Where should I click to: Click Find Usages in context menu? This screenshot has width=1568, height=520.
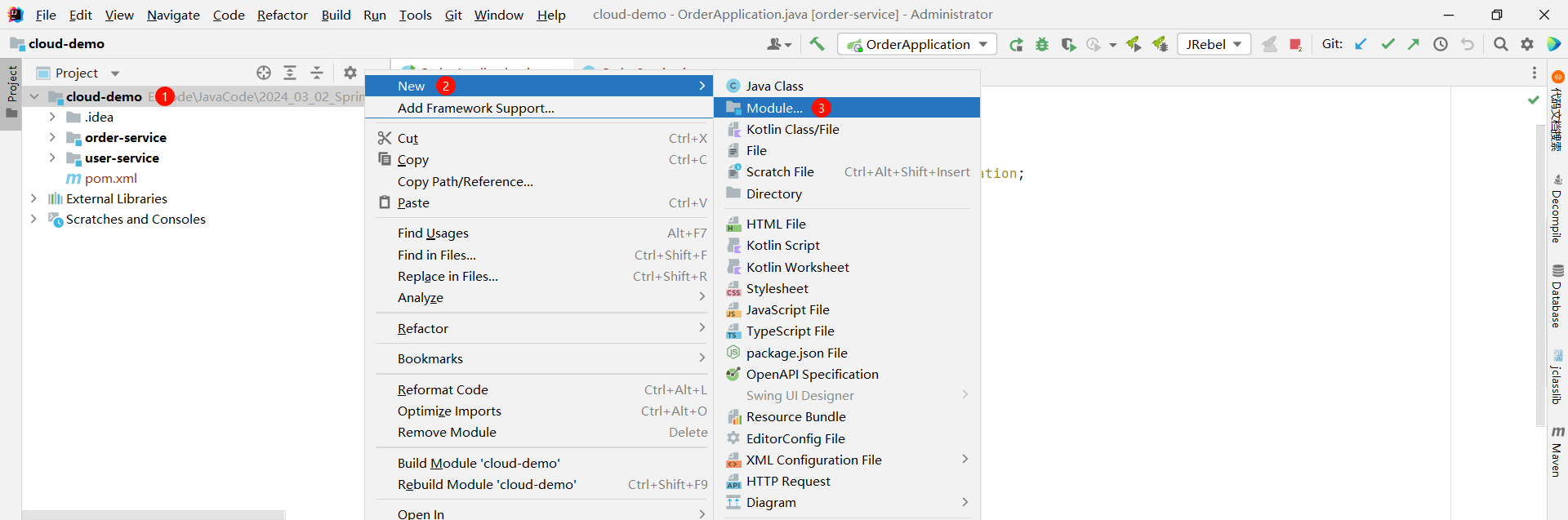539,233
